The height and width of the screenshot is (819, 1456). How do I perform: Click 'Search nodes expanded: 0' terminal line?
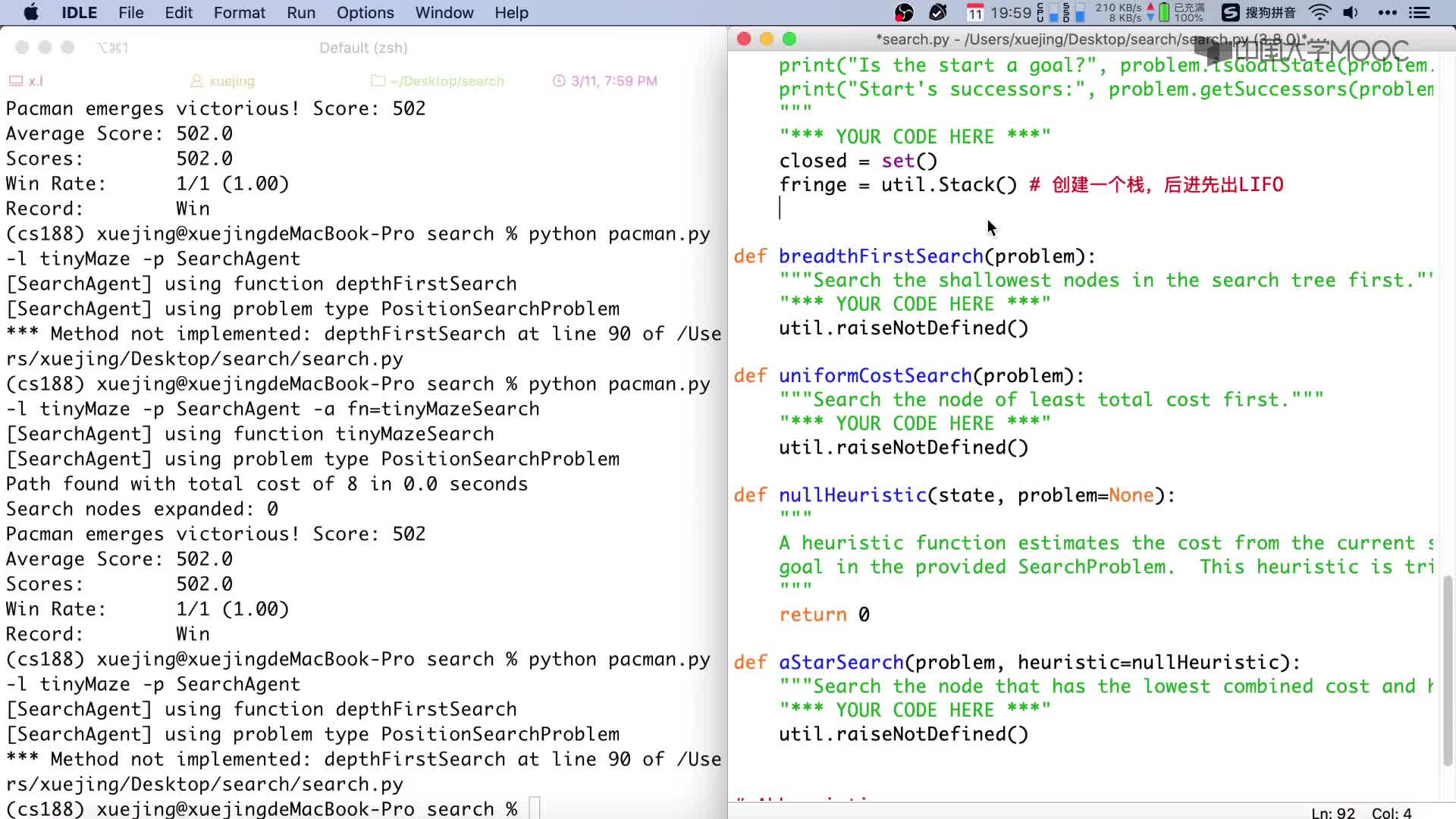[142, 509]
